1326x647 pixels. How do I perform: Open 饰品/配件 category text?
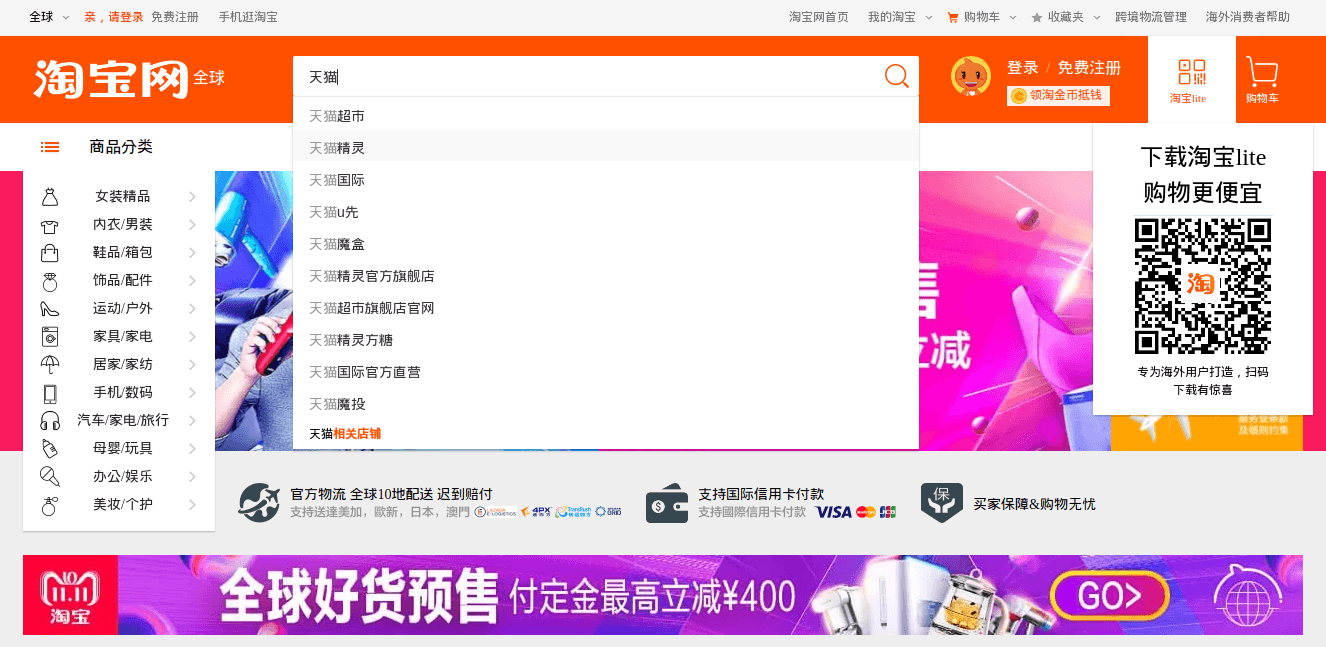(x=123, y=281)
